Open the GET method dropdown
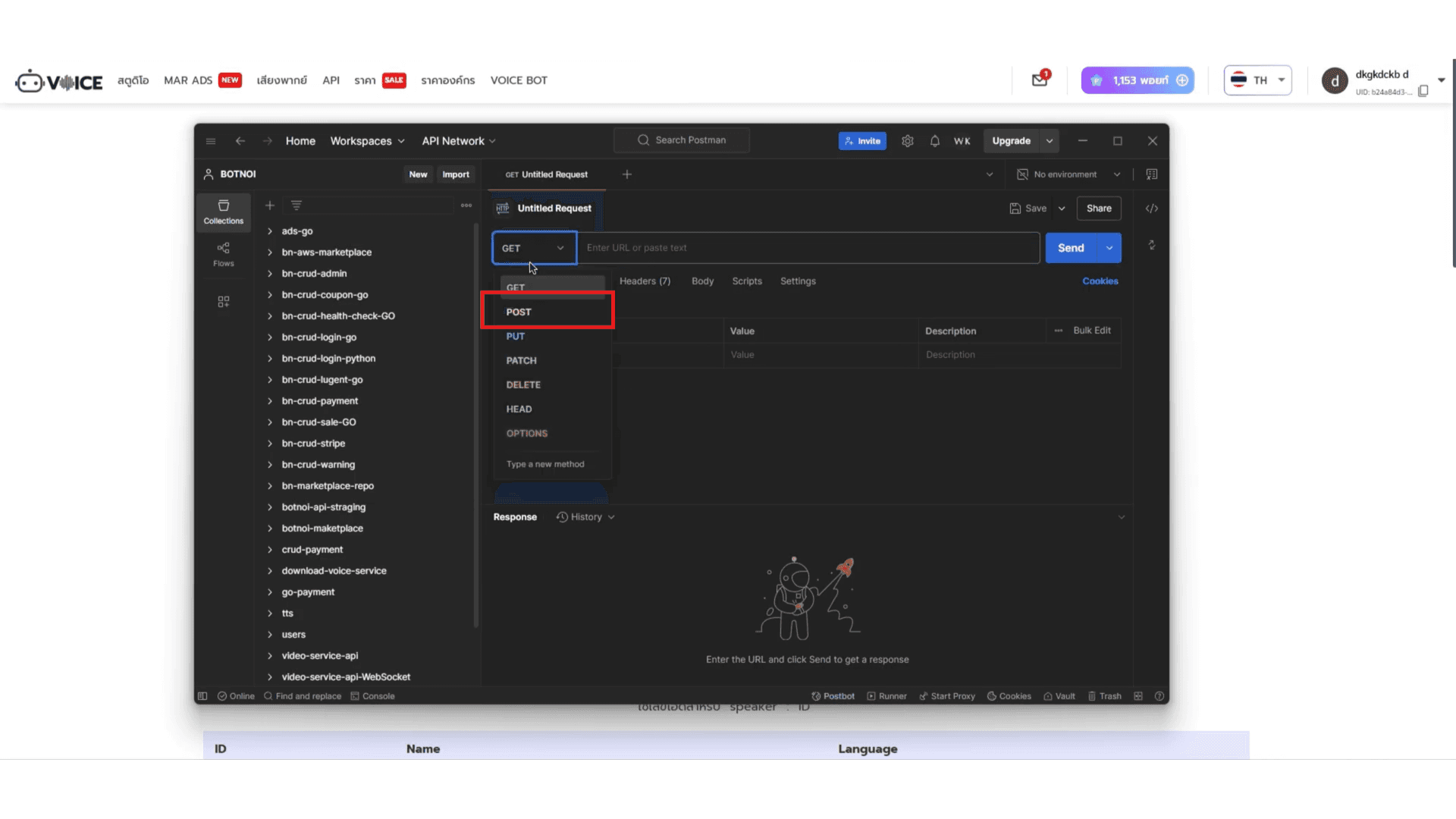Image resolution: width=1456 pixels, height=819 pixels. pyautogui.click(x=534, y=248)
